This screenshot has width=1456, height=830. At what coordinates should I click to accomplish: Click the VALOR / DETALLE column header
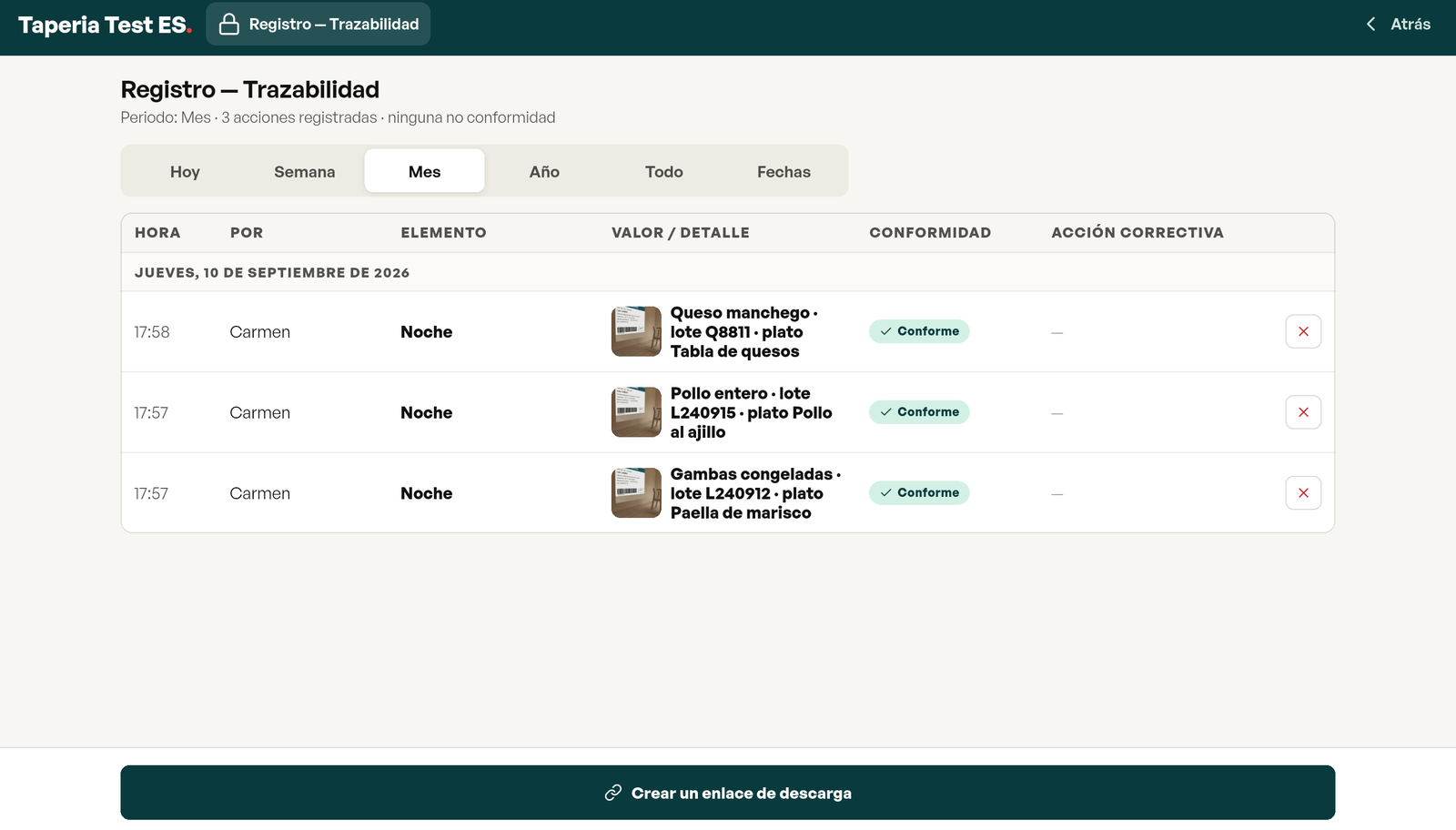coord(681,233)
